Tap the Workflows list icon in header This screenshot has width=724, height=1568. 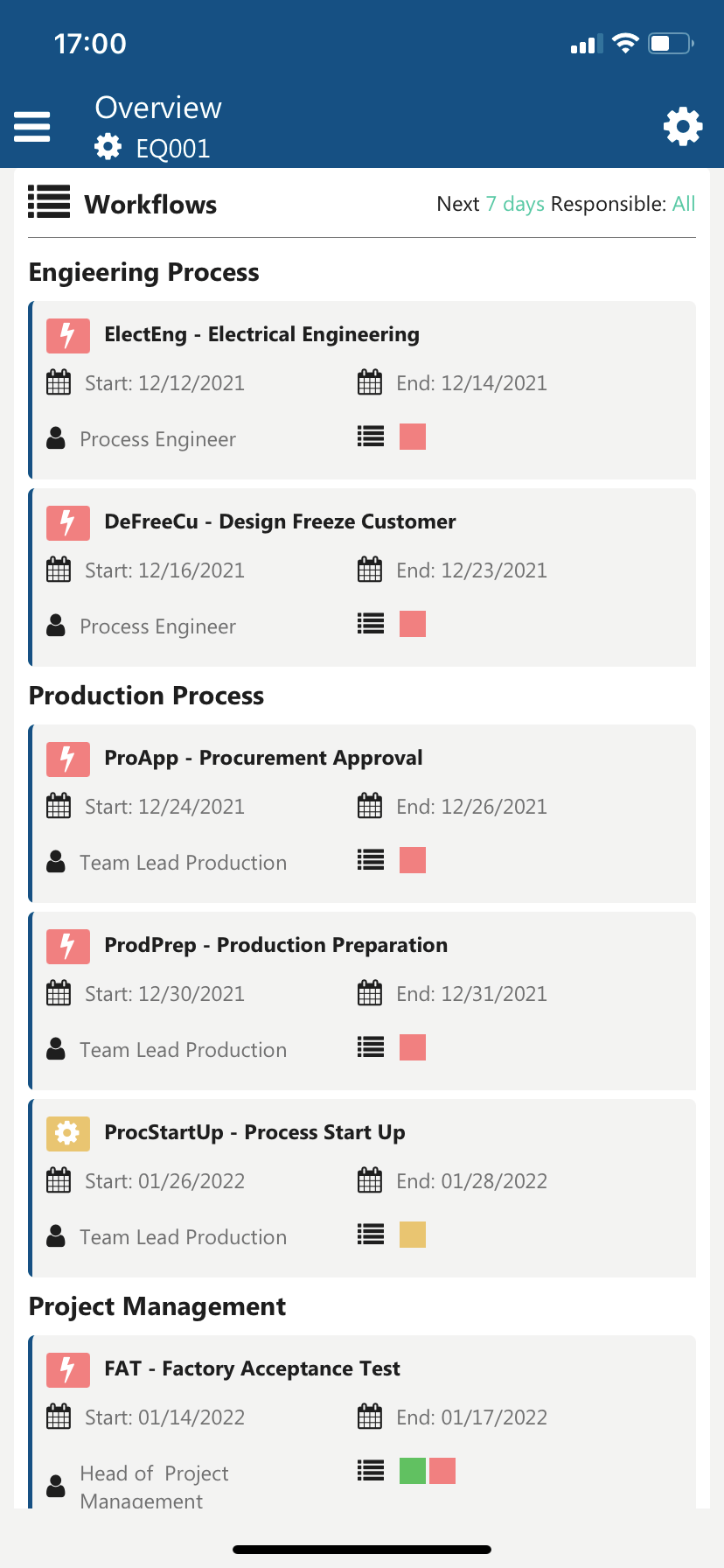[x=49, y=202]
